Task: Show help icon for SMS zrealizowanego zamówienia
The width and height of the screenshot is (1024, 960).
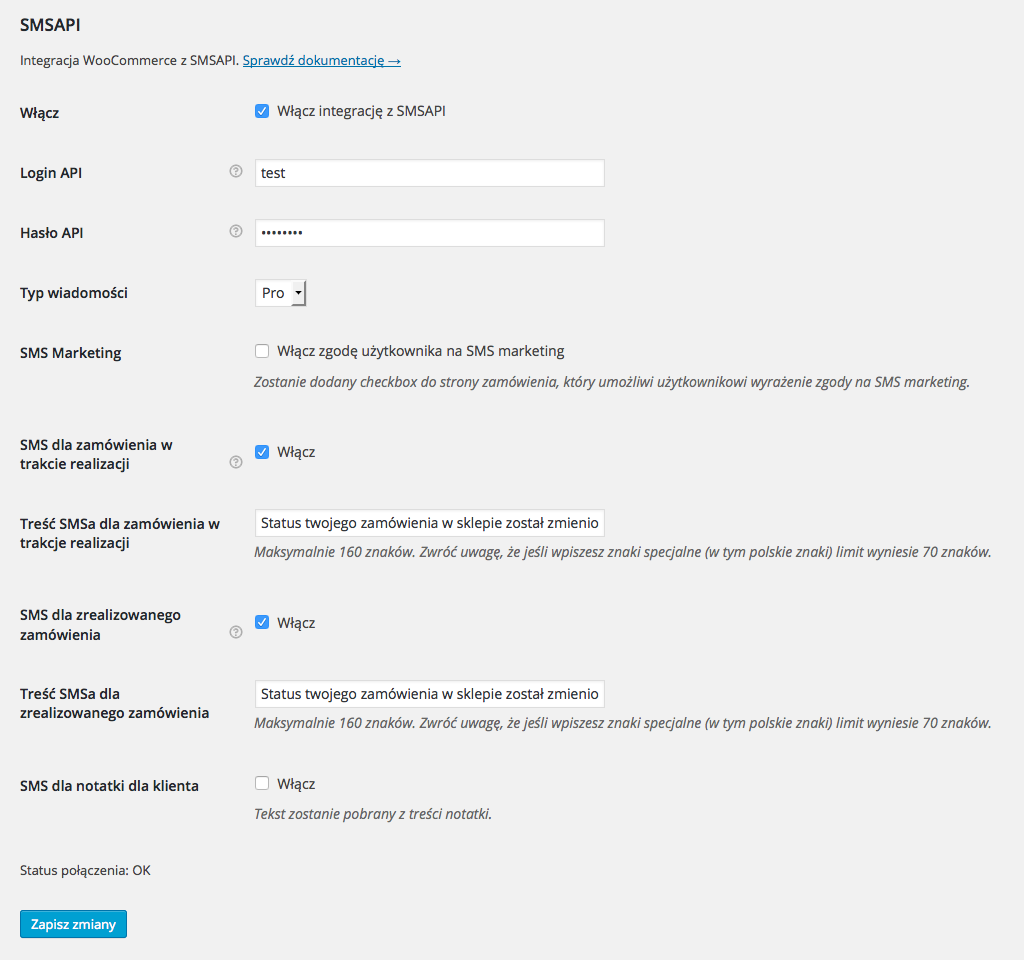Action: pos(236,632)
